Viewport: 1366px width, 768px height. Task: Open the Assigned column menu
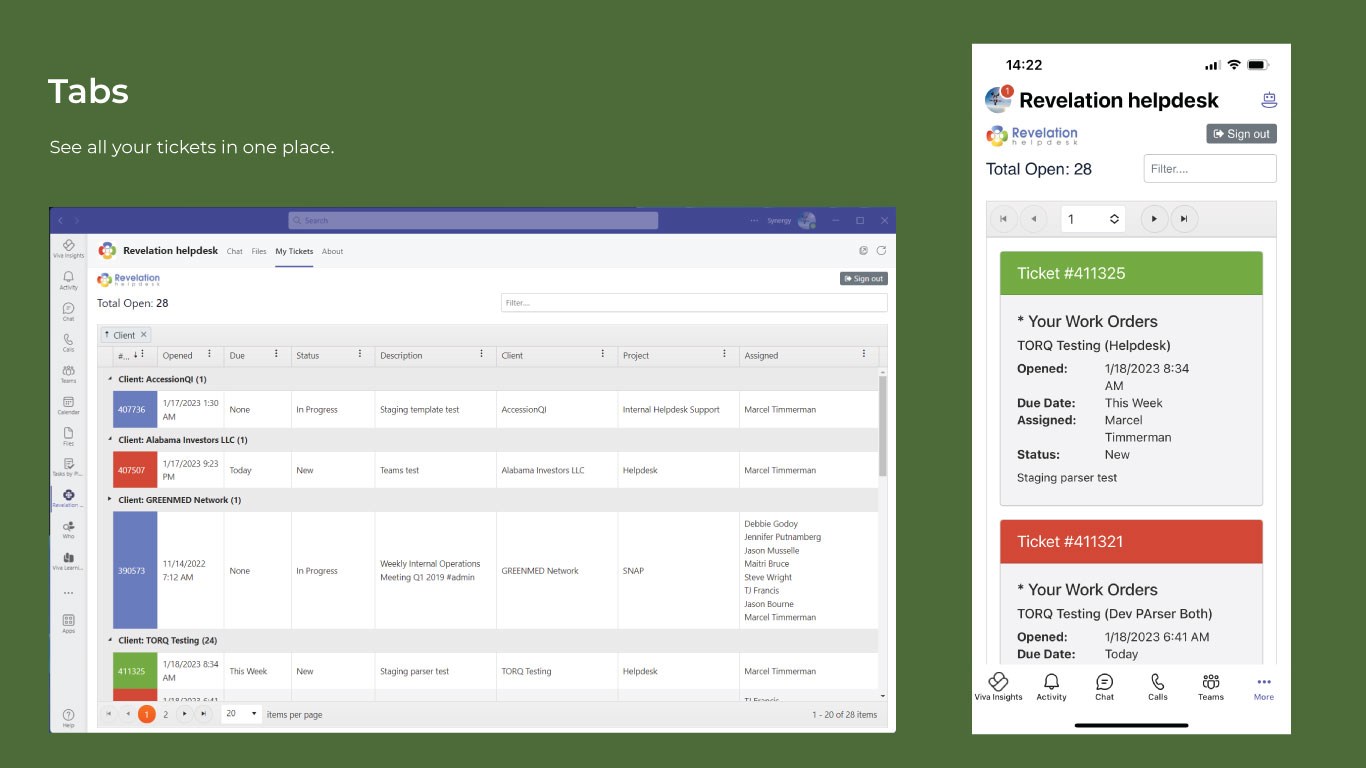click(864, 354)
